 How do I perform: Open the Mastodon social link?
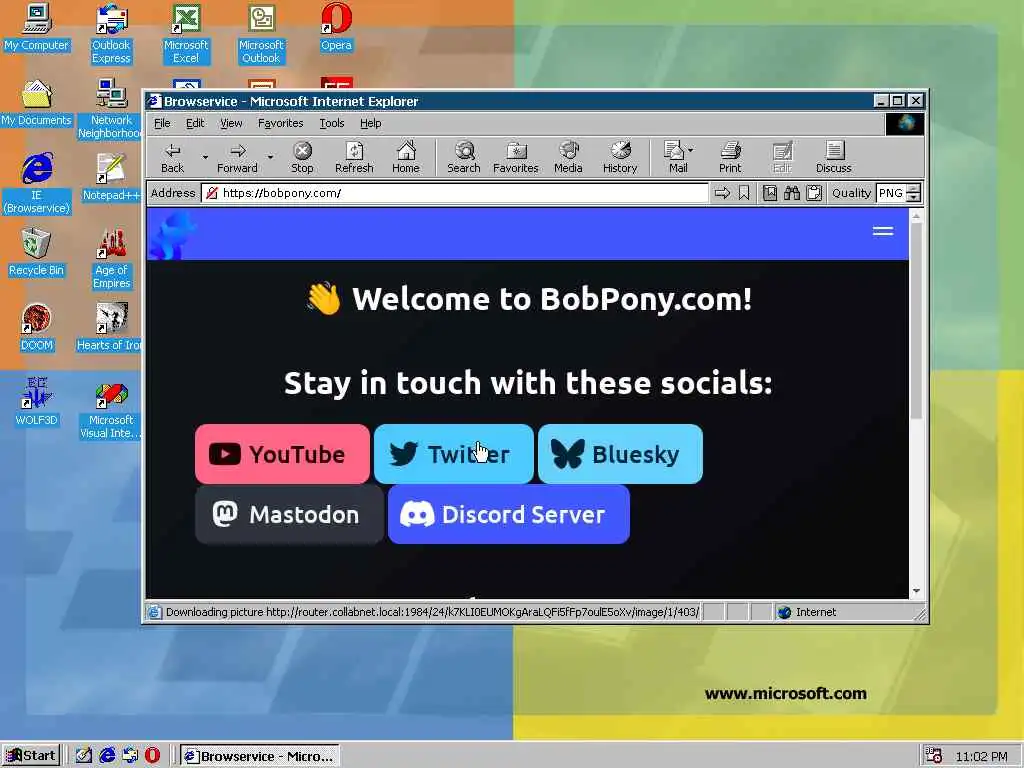(x=289, y=514)
